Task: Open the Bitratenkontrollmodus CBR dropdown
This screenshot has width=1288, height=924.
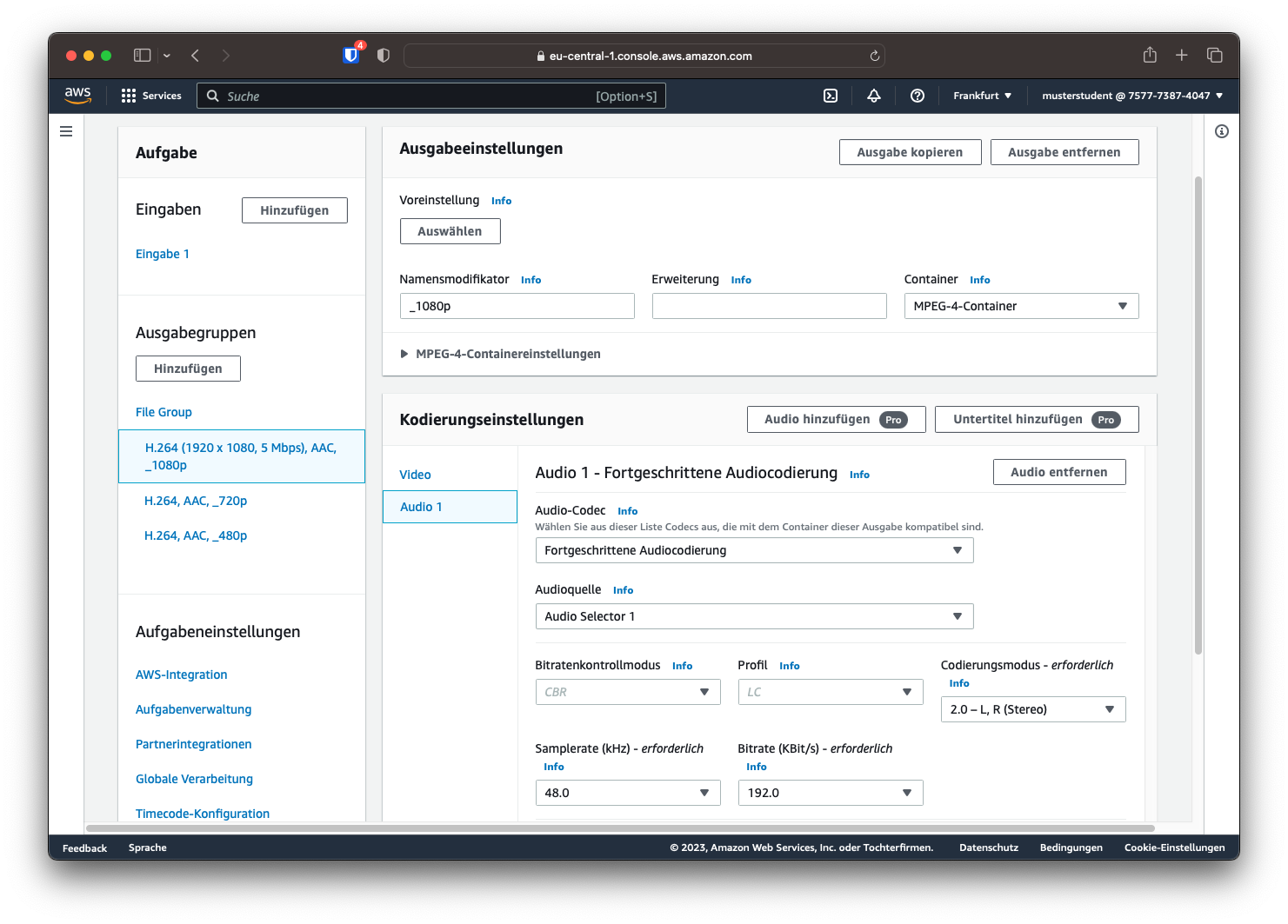Action: pyautogui.click(x=628, y=692)
